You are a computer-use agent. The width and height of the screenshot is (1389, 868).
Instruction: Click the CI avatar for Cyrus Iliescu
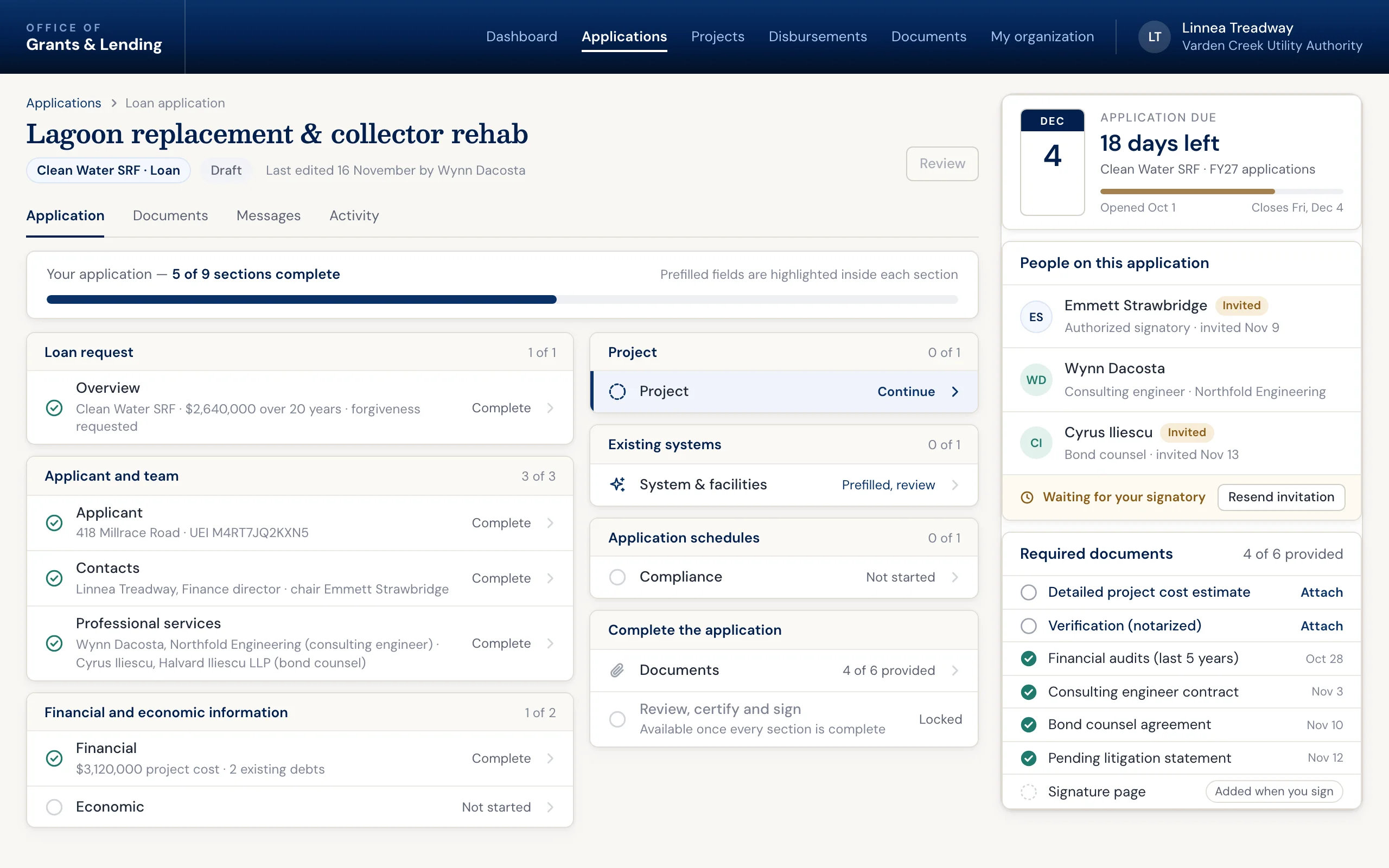1036,443
